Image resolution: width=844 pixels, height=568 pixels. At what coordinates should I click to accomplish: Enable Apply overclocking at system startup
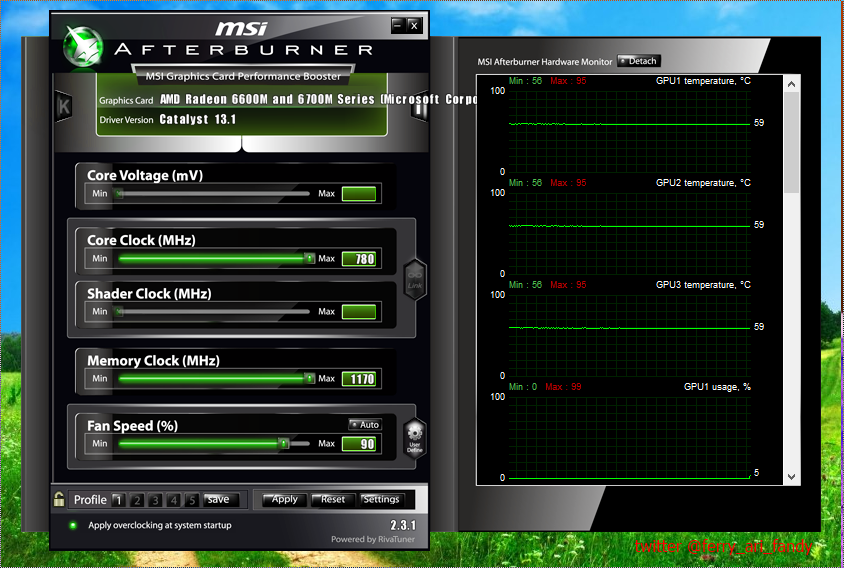[73, 525]
